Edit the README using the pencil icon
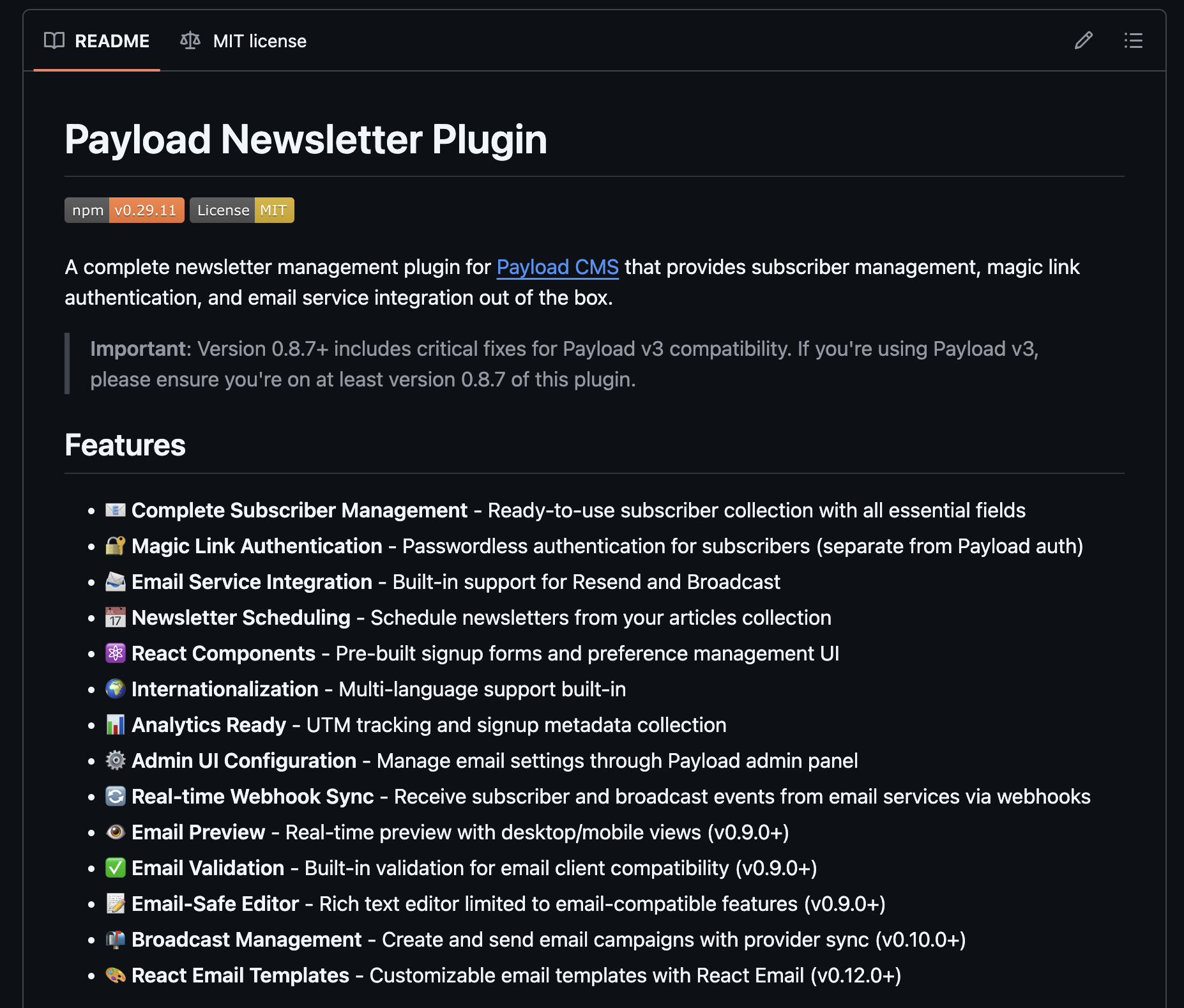The image size is (1184, 1008). [x=1083, y=40]
